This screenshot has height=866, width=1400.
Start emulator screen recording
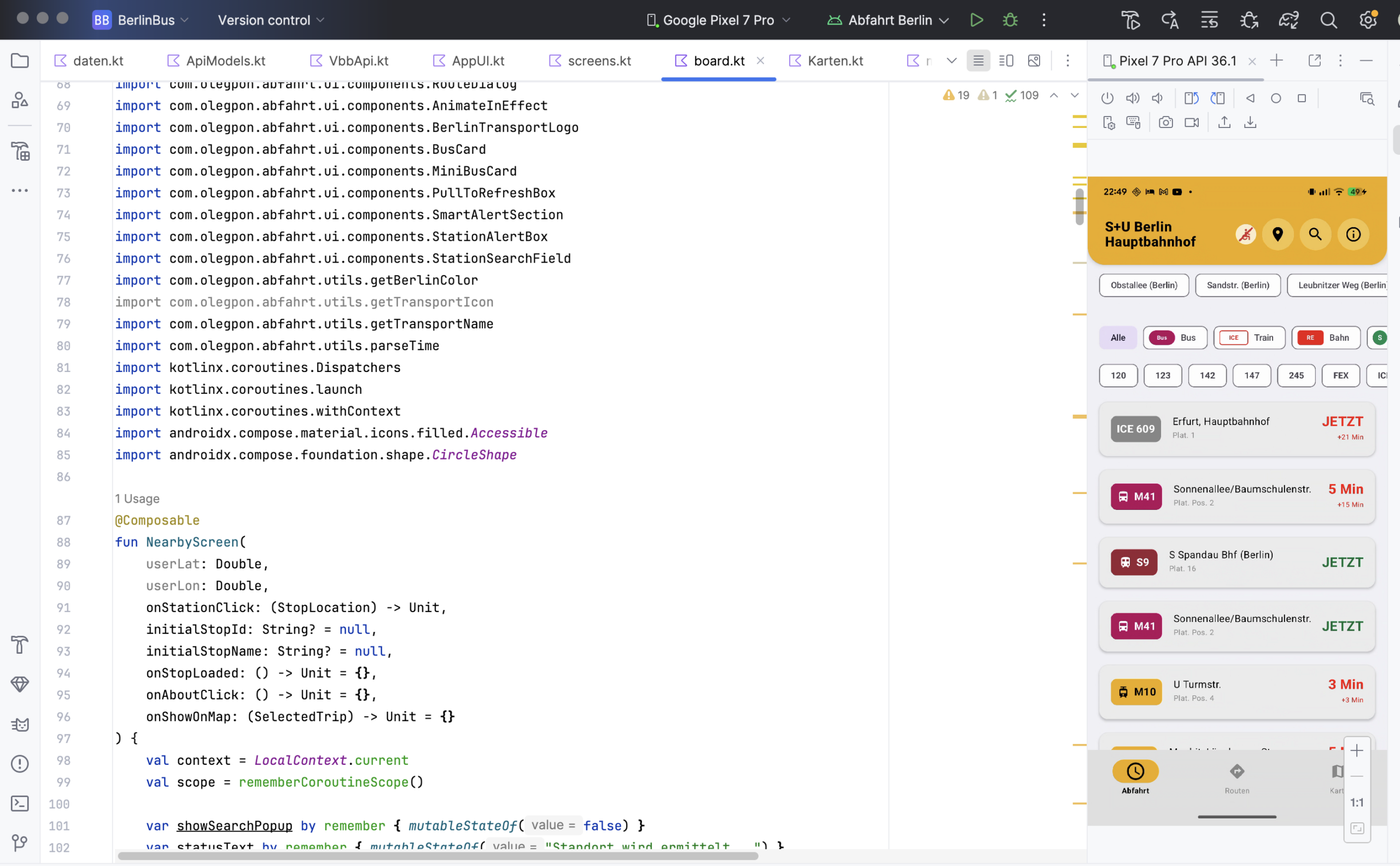click(x=1192, y=122)
